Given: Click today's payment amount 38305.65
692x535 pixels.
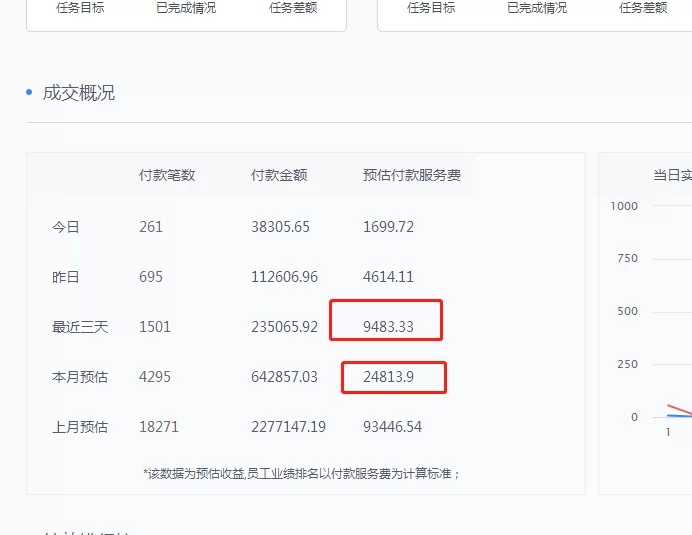Looking at the screenshot, I should [280, 227].
